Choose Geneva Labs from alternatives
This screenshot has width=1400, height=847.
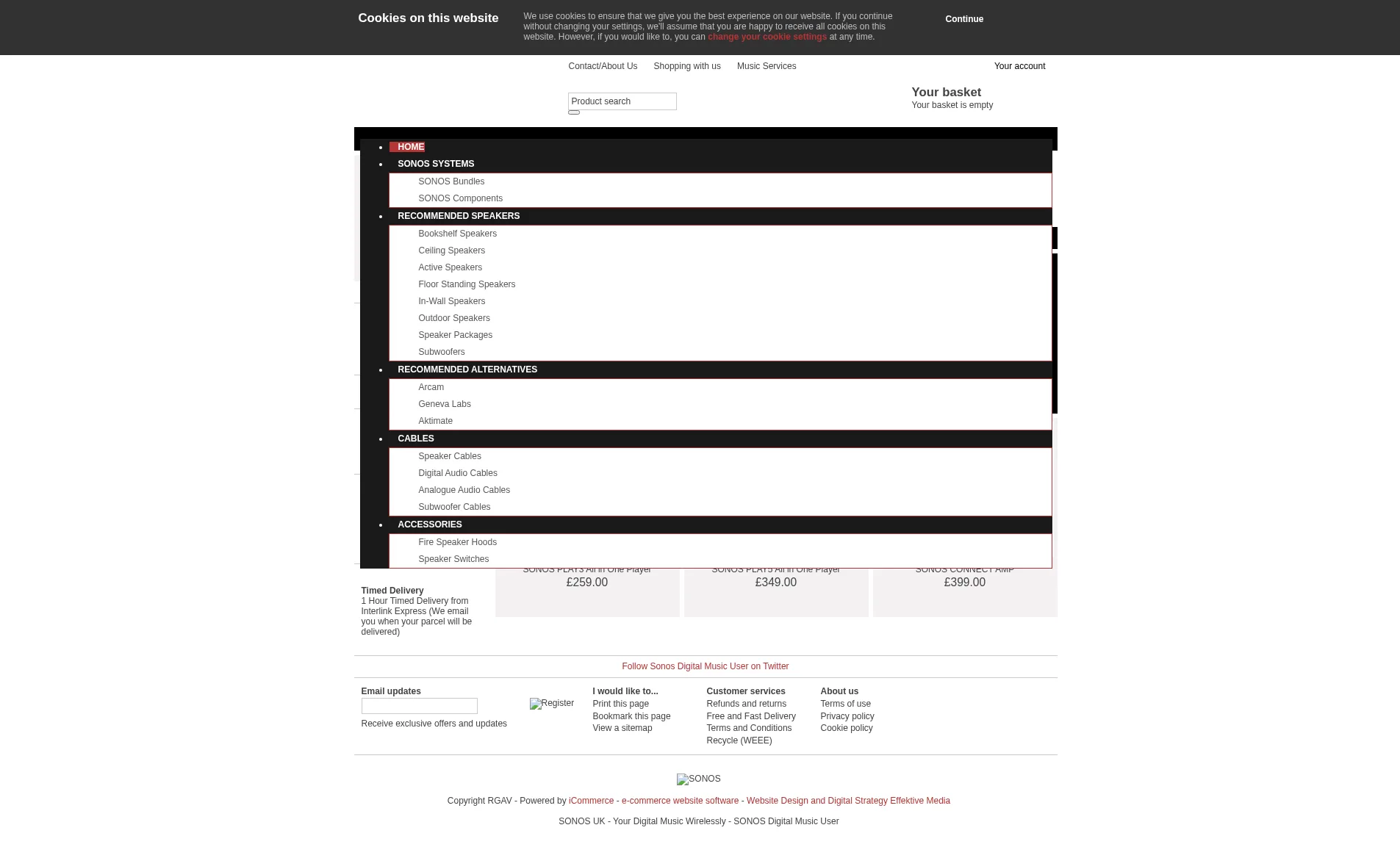click(x=444, y=404)
